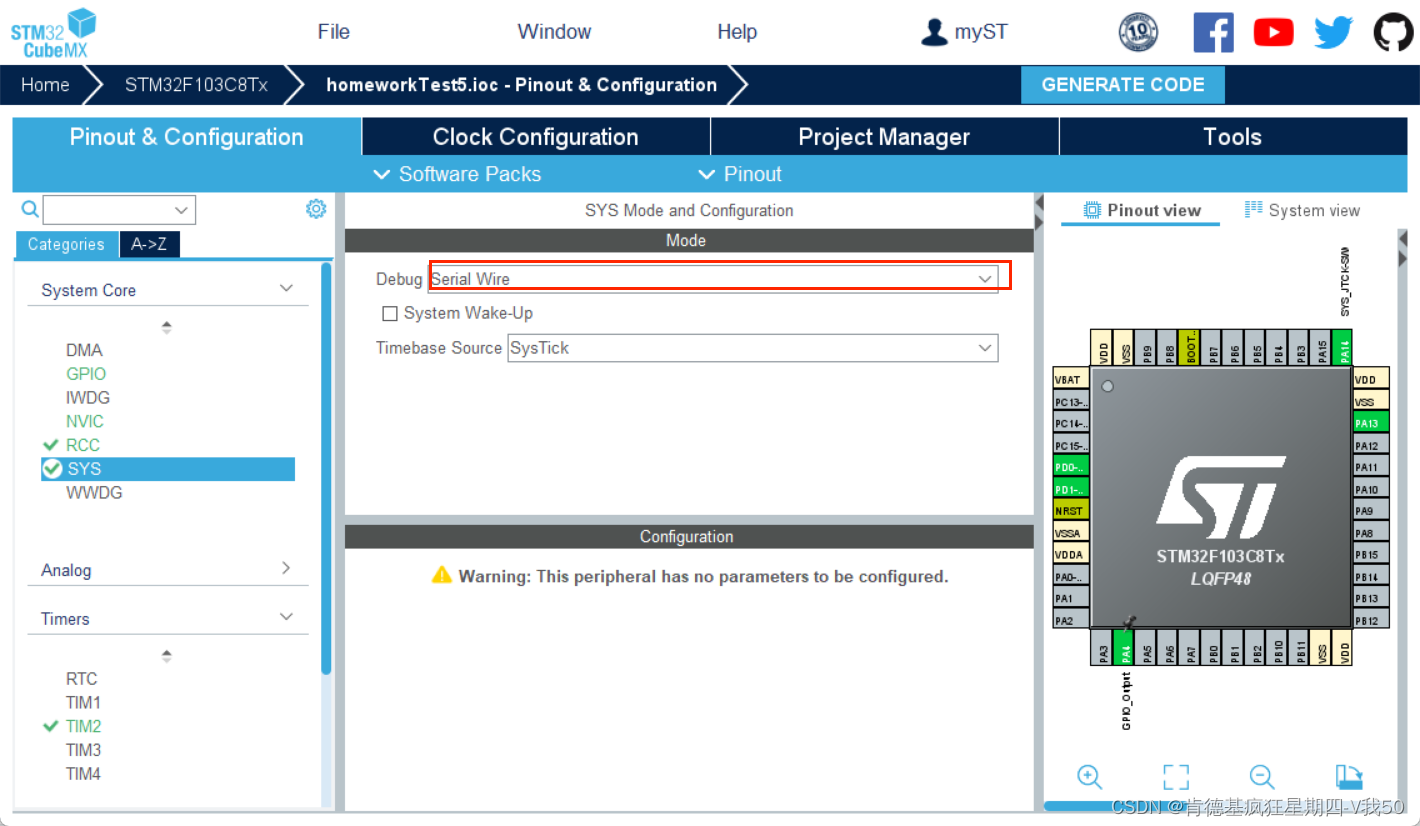Select the green PA13 pin
The height and width of the screenshot is (826, 1420).
pyautogui.click(x=1371, y=423)
